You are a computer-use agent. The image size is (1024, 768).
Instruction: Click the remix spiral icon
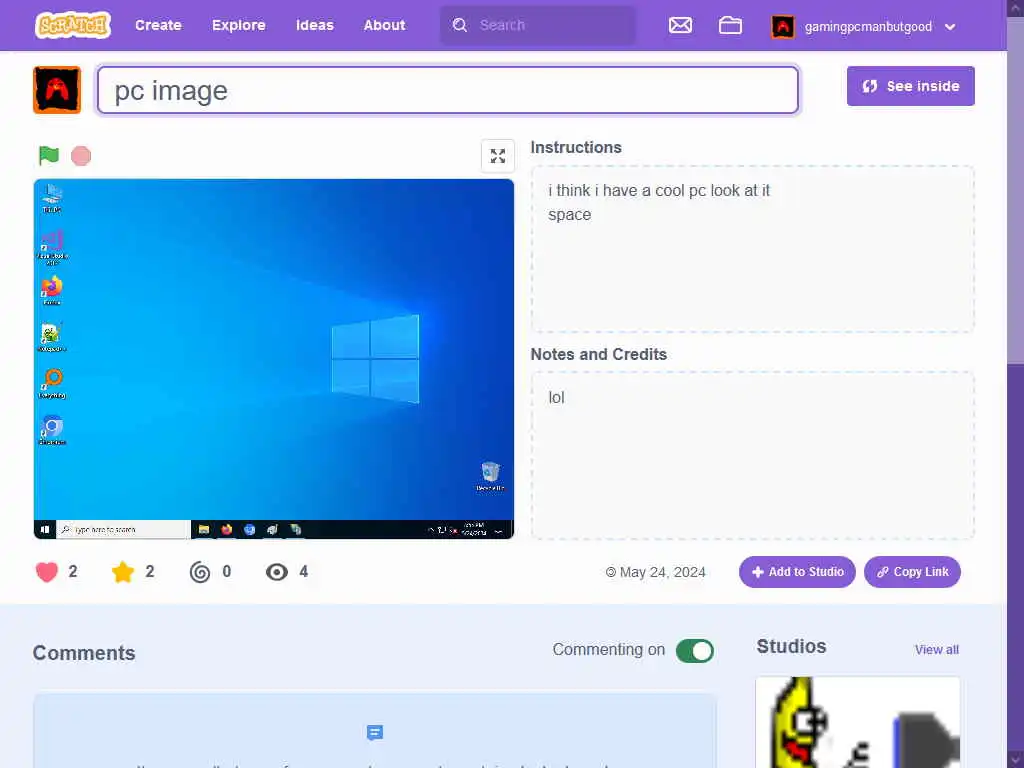pos(200,572)
